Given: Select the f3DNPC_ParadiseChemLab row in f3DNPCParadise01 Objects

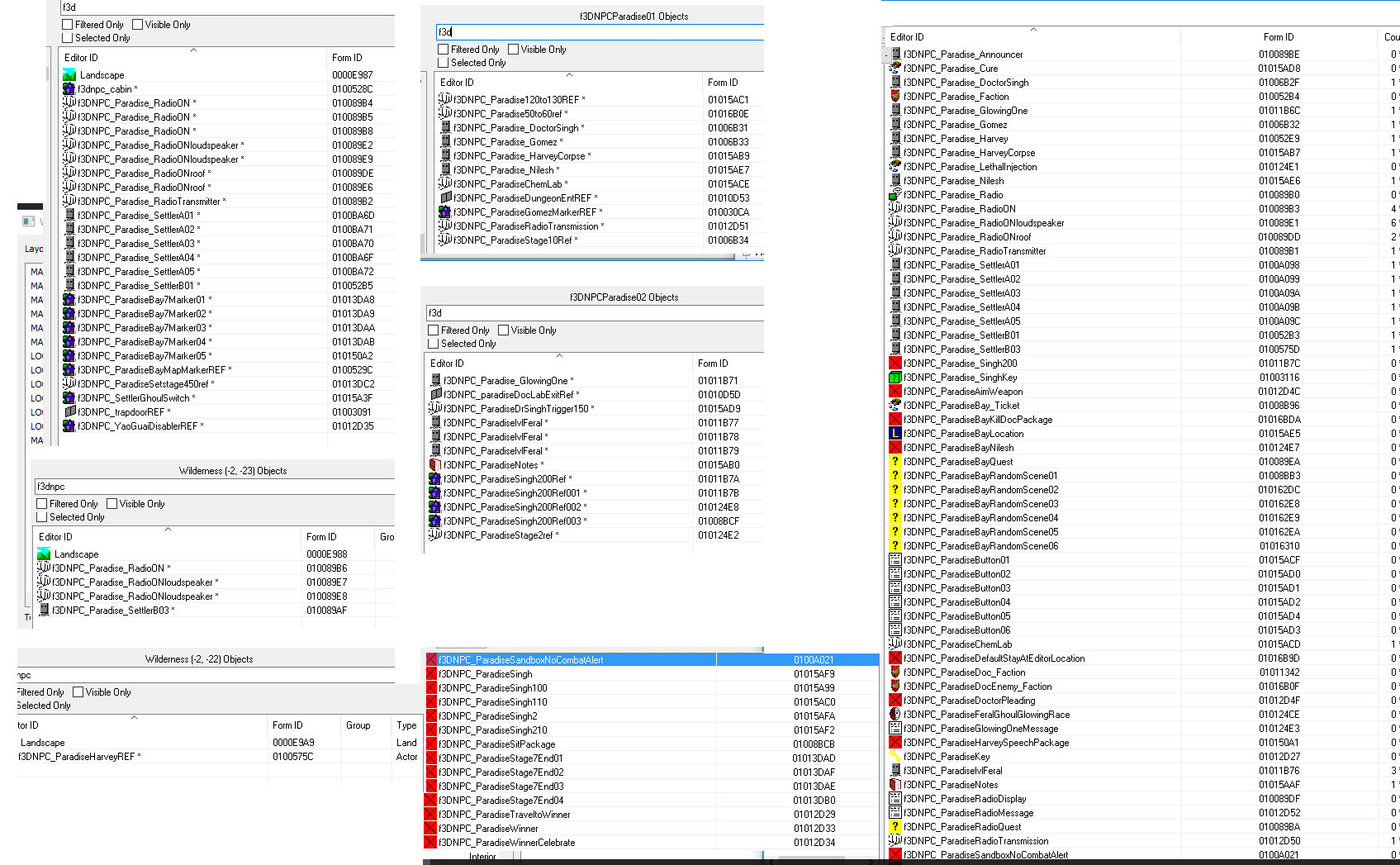Looking at the screenshot, I should click(600, 184).
